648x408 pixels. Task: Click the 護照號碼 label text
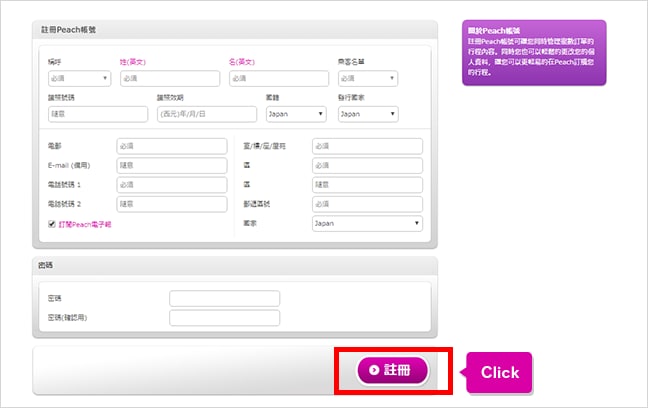[61, 98]
